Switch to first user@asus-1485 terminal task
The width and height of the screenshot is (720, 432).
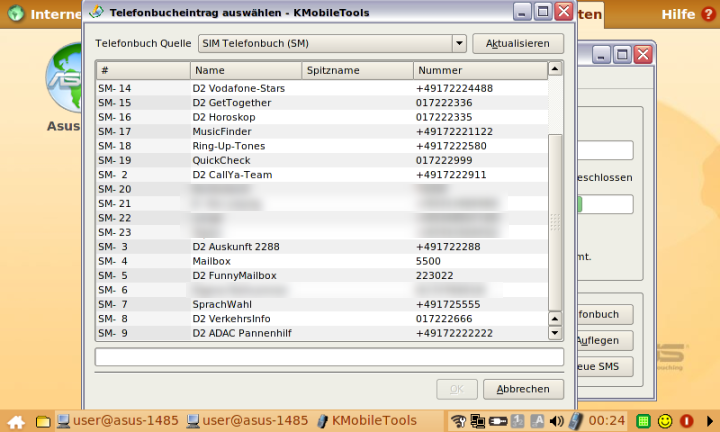118,421
